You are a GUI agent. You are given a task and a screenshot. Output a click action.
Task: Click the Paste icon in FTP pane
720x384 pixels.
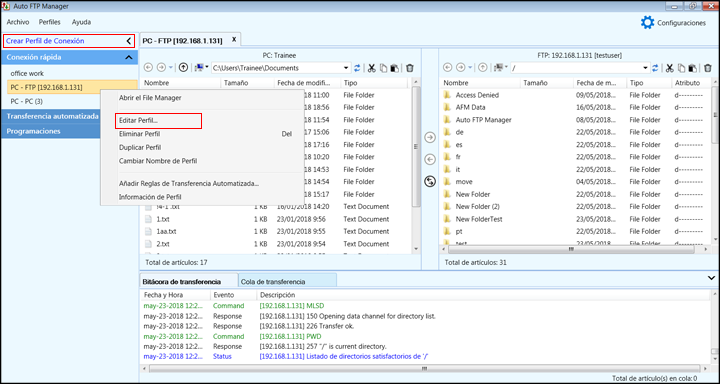pyautogui.click(x=693, y=68)
